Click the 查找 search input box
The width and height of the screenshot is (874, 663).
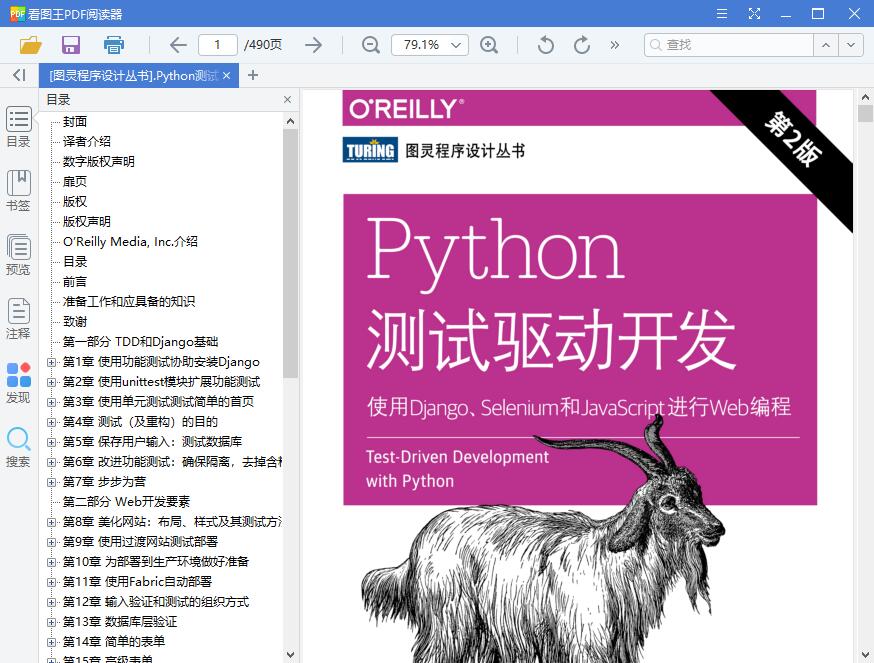pyautogui.click(x=729, y=45)
